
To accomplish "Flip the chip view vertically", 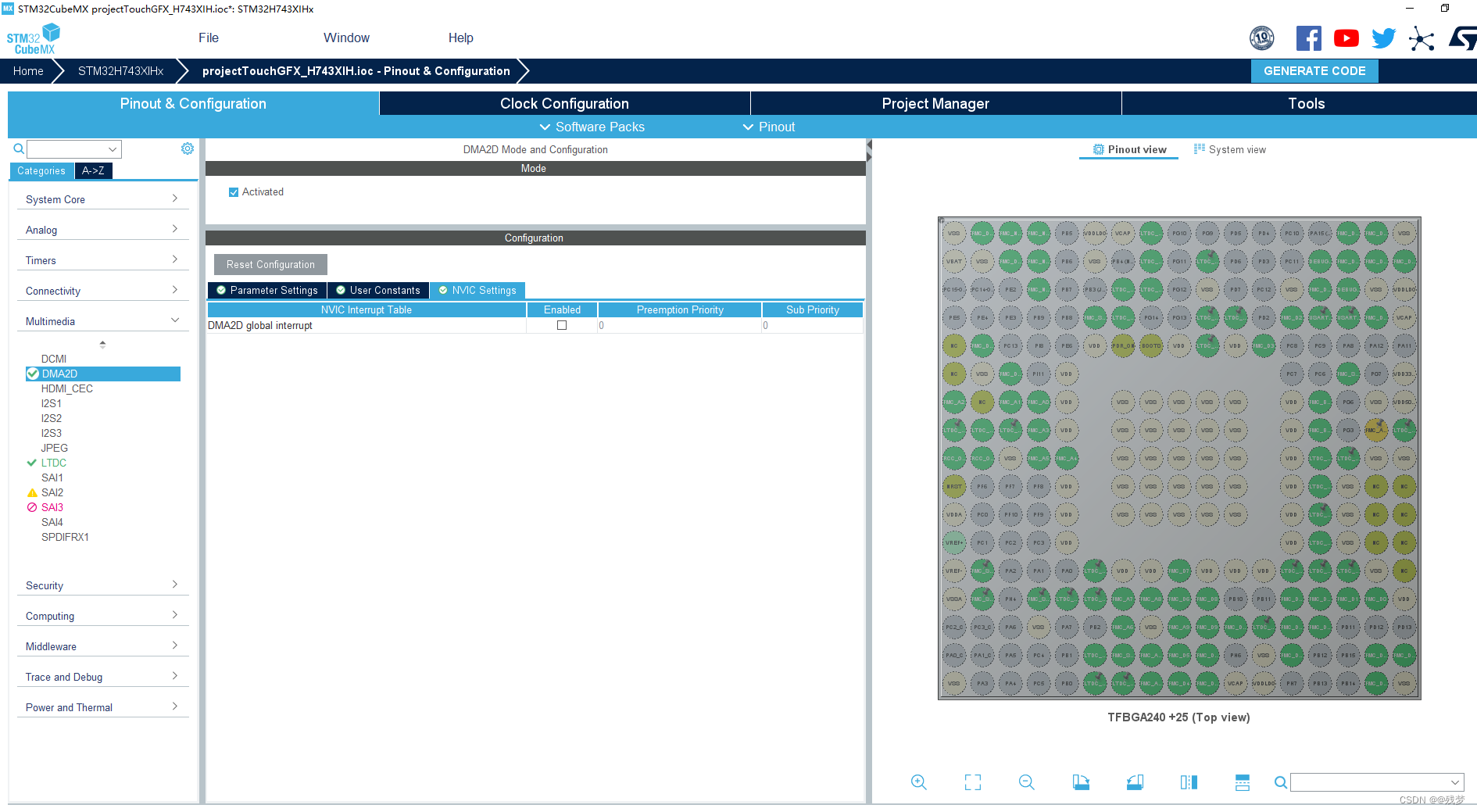I will pos(1243,782).
